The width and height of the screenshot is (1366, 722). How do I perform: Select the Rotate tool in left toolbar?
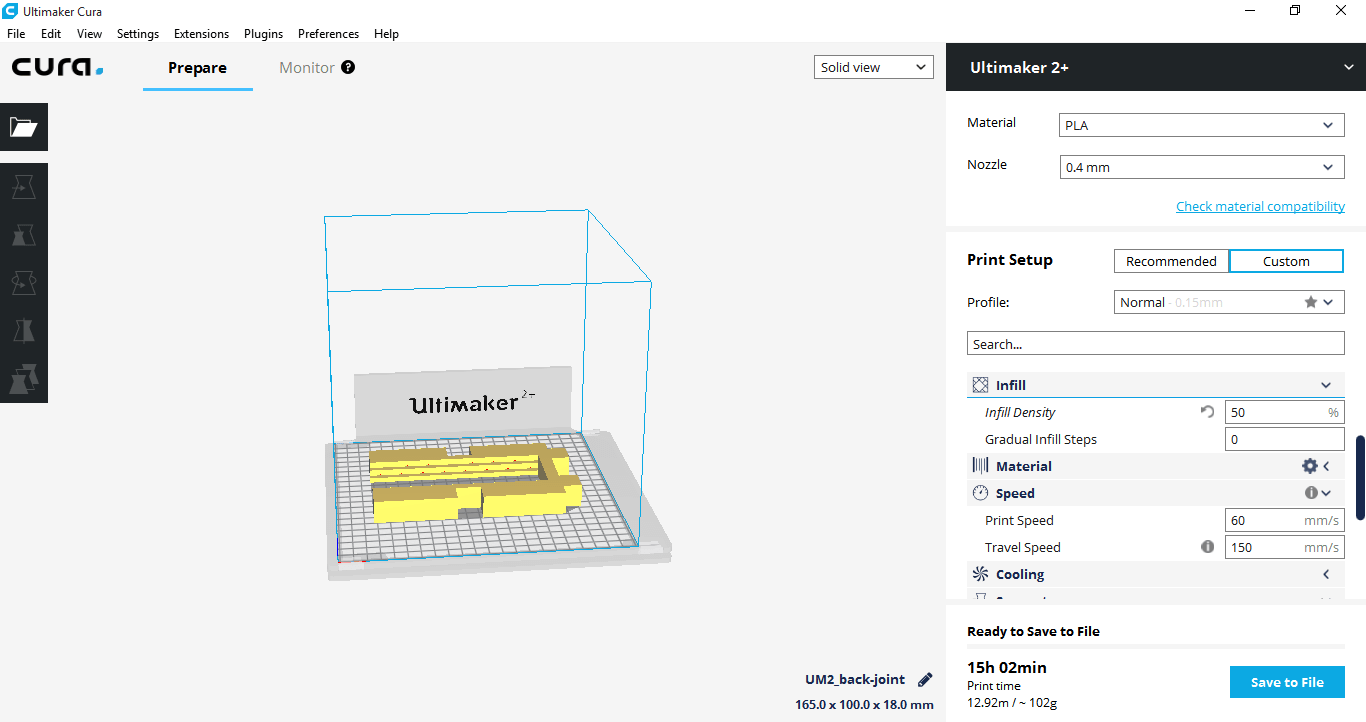click(x=23, y=283)
